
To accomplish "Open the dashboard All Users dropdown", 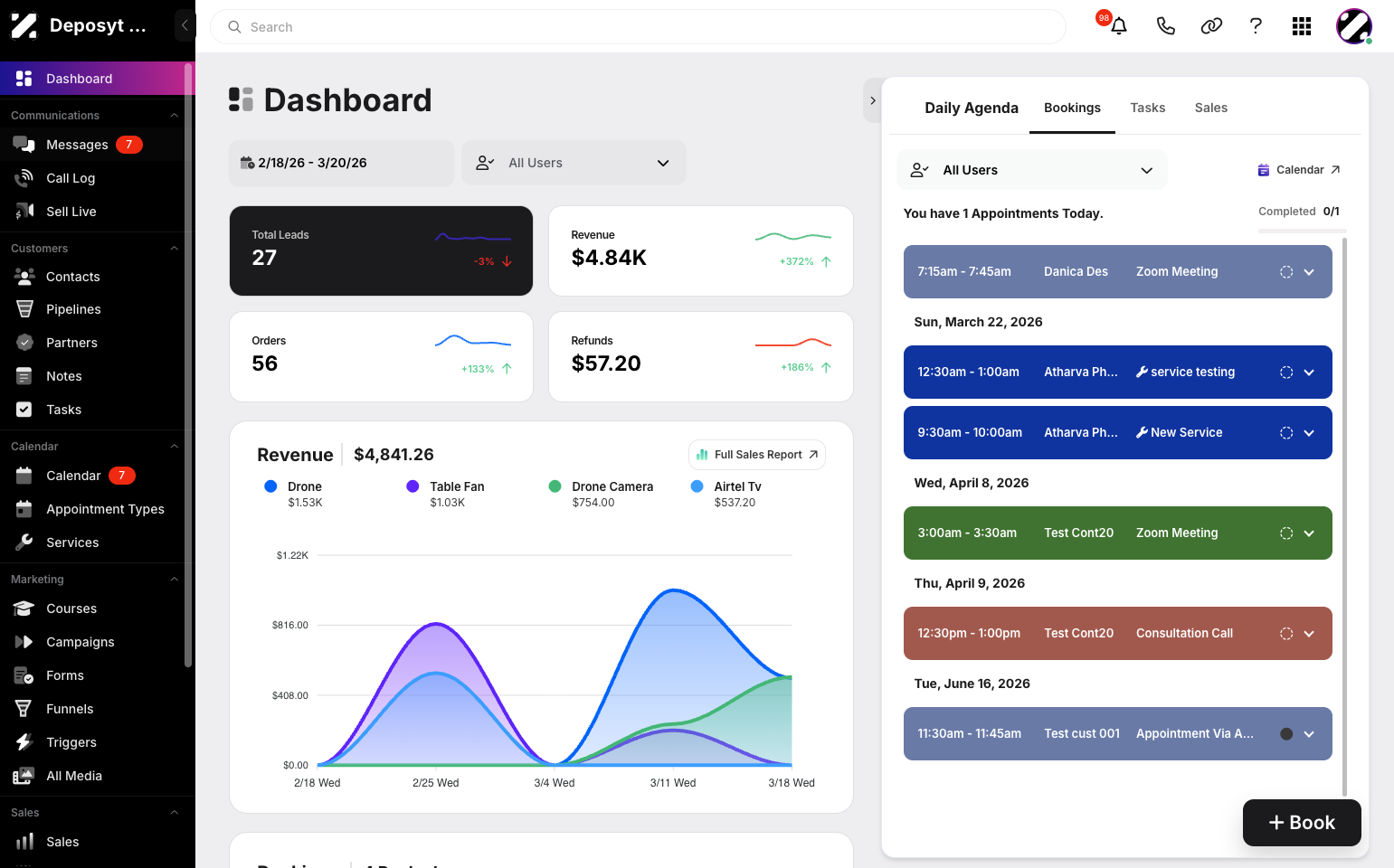I will (574, 163).
